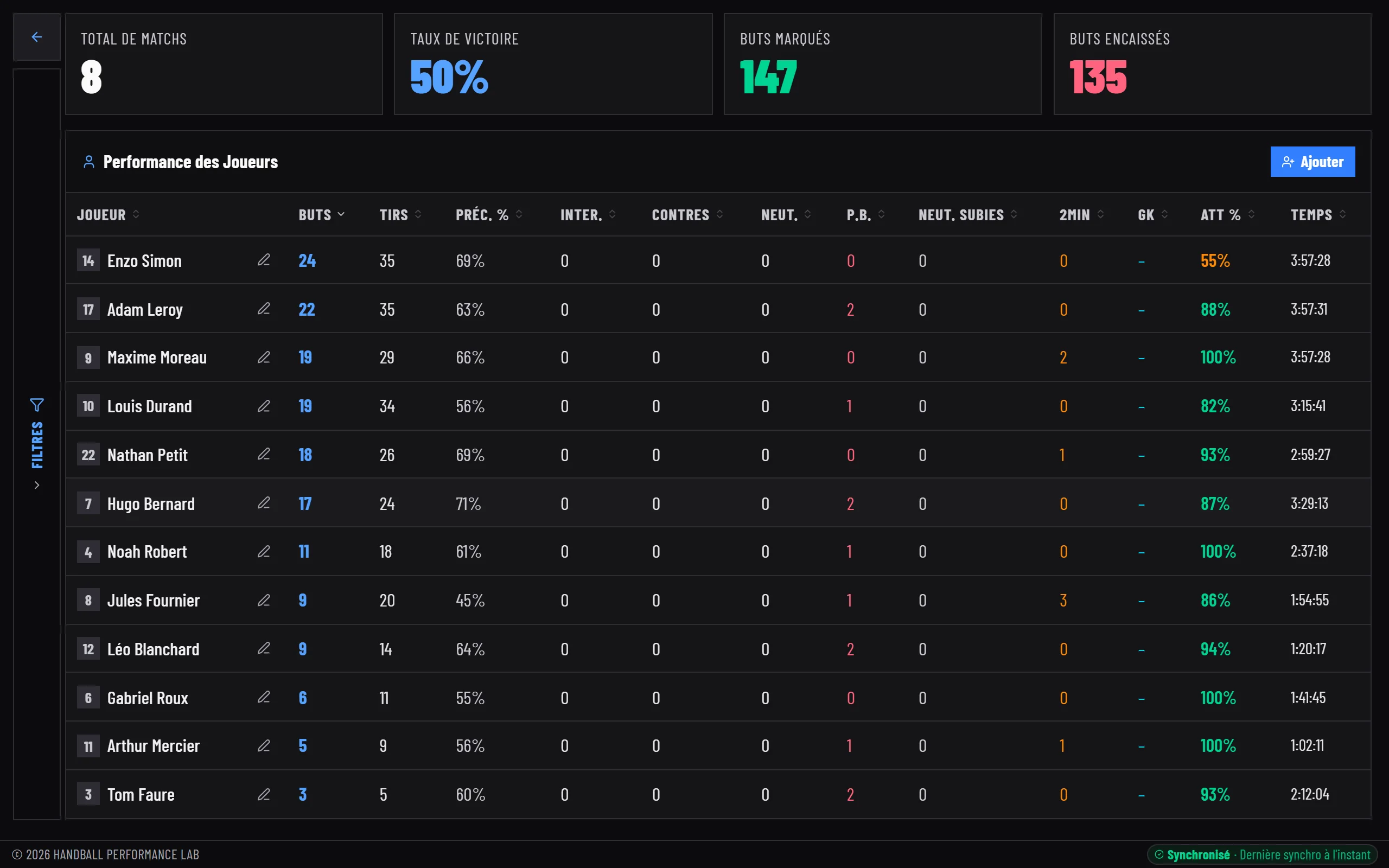Click the Performance des Joueurs heading

click(x=190, y=162)
